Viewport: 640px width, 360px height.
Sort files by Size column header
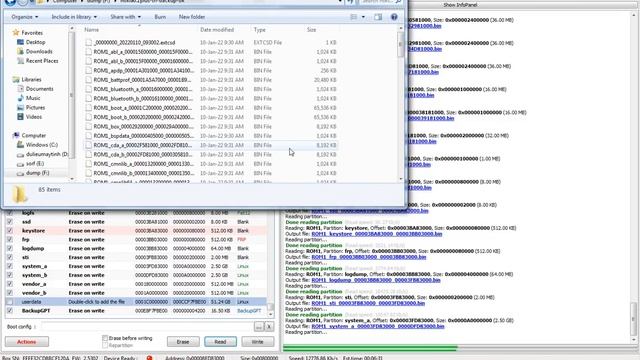click(x=311, y=30)
